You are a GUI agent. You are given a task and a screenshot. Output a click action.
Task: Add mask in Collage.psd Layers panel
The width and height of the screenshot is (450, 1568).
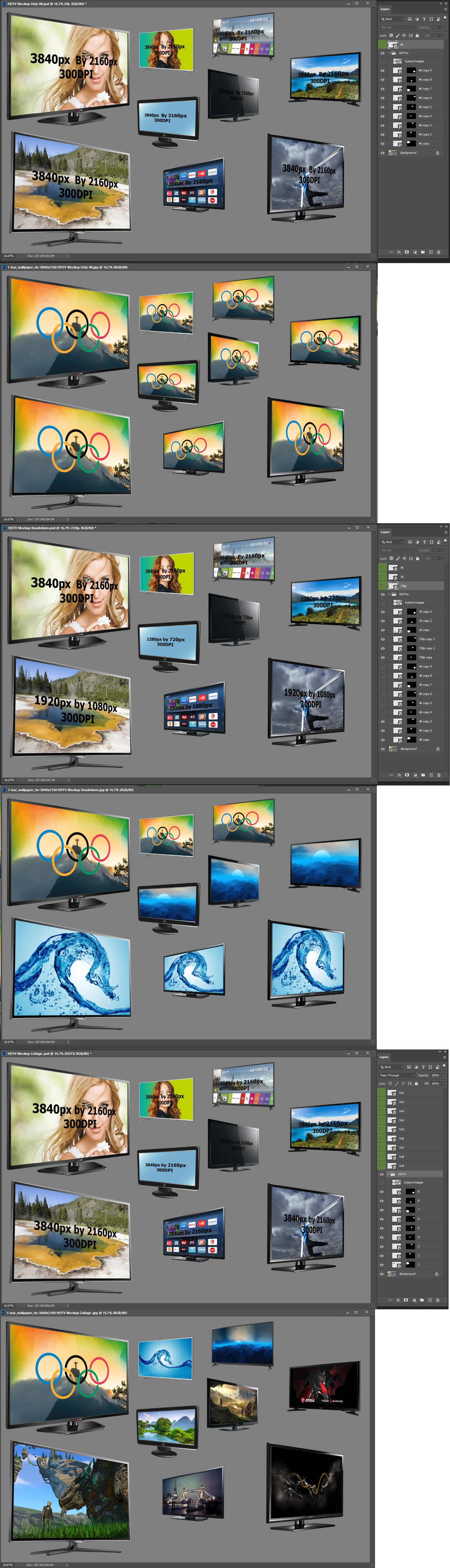tap(407, 1300)
